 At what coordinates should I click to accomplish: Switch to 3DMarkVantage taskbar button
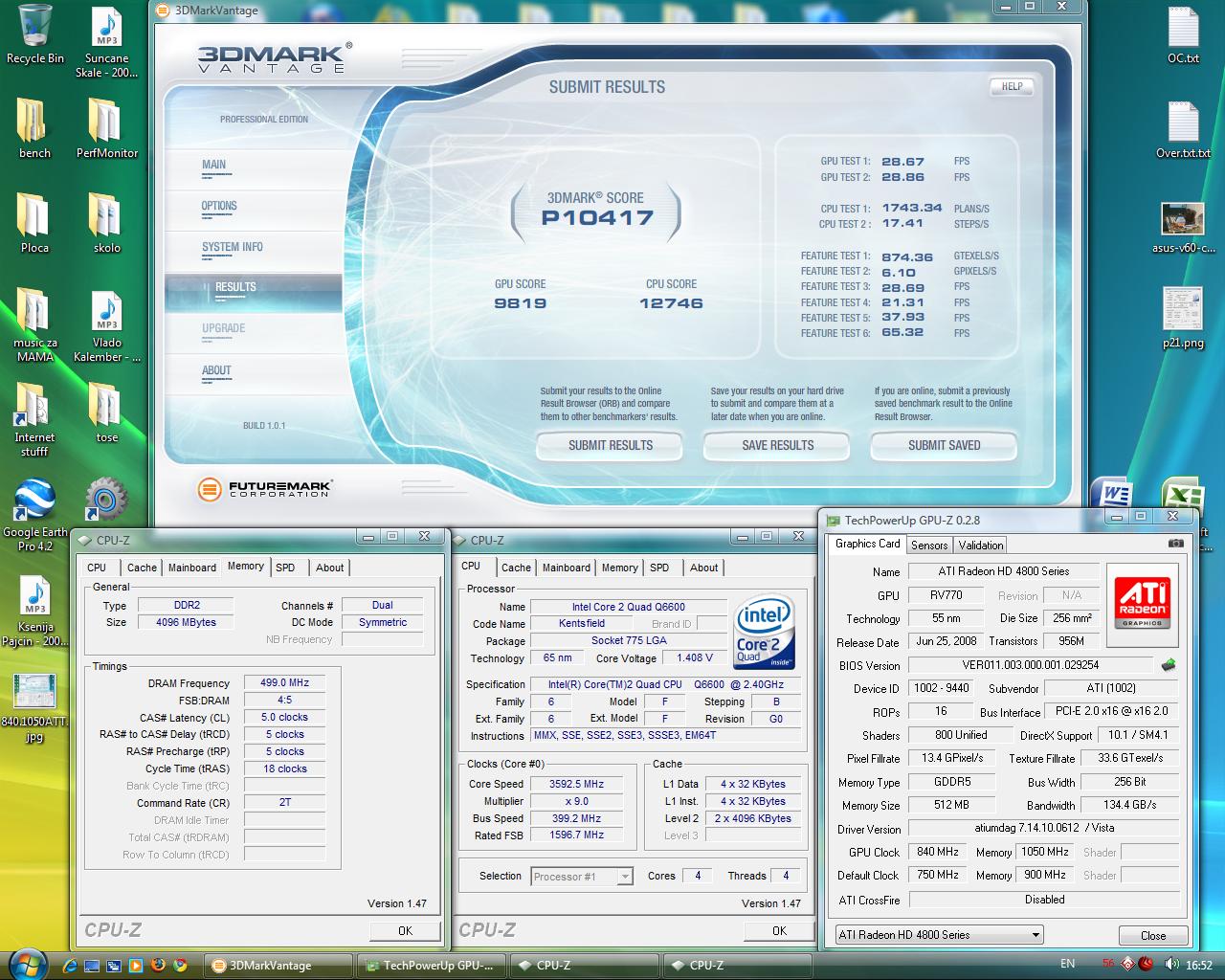pyautogui.click(x=278, y=966)
